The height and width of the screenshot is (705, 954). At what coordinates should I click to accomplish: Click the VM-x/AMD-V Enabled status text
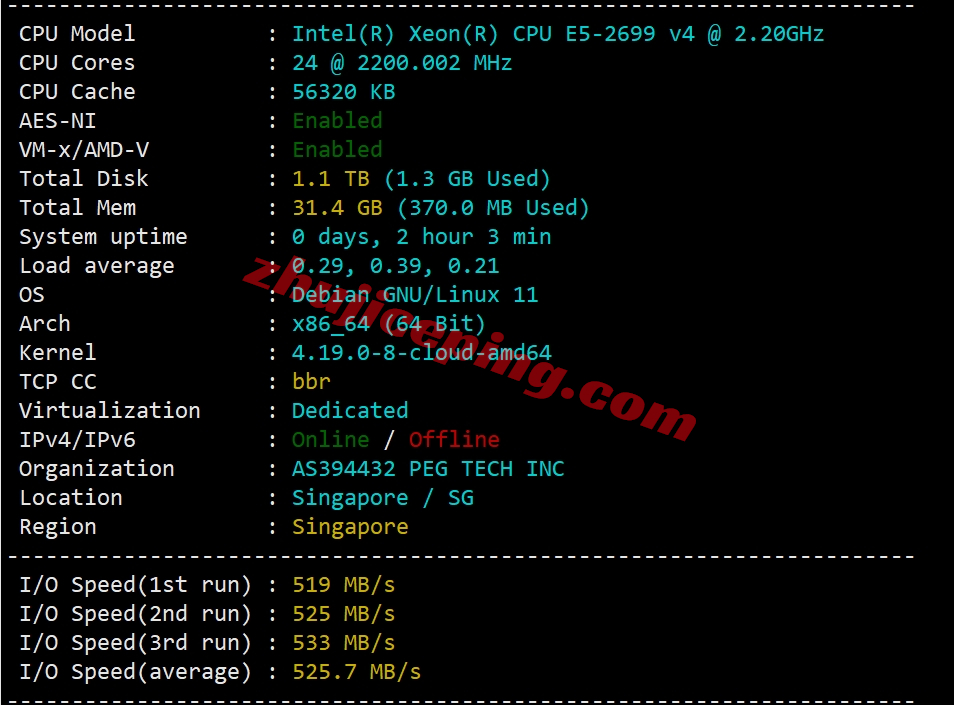point(338,150)
